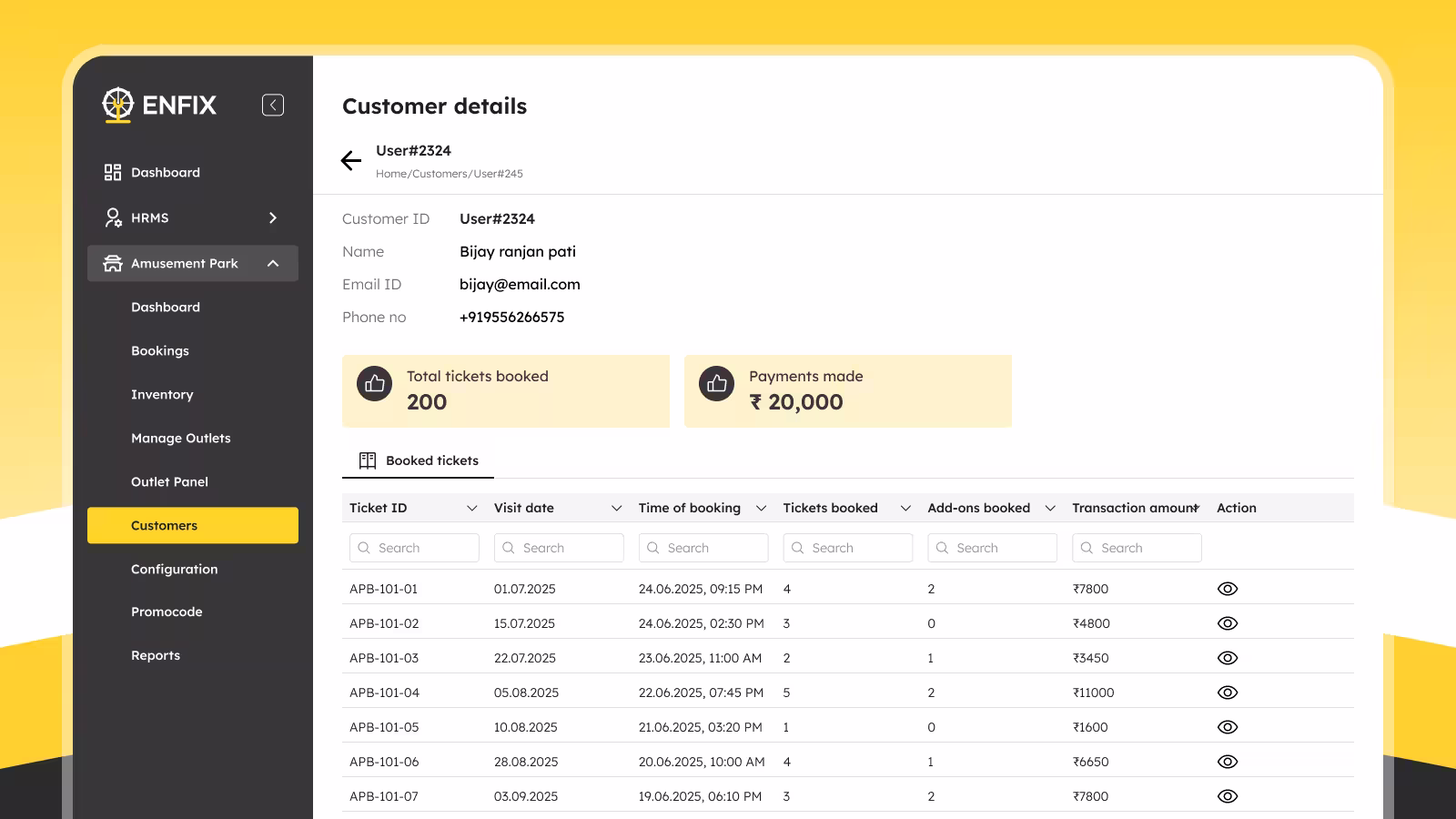1456x819 pixels.
Task: Click search icon in Ticket ID filter
Action: point(364,548)
